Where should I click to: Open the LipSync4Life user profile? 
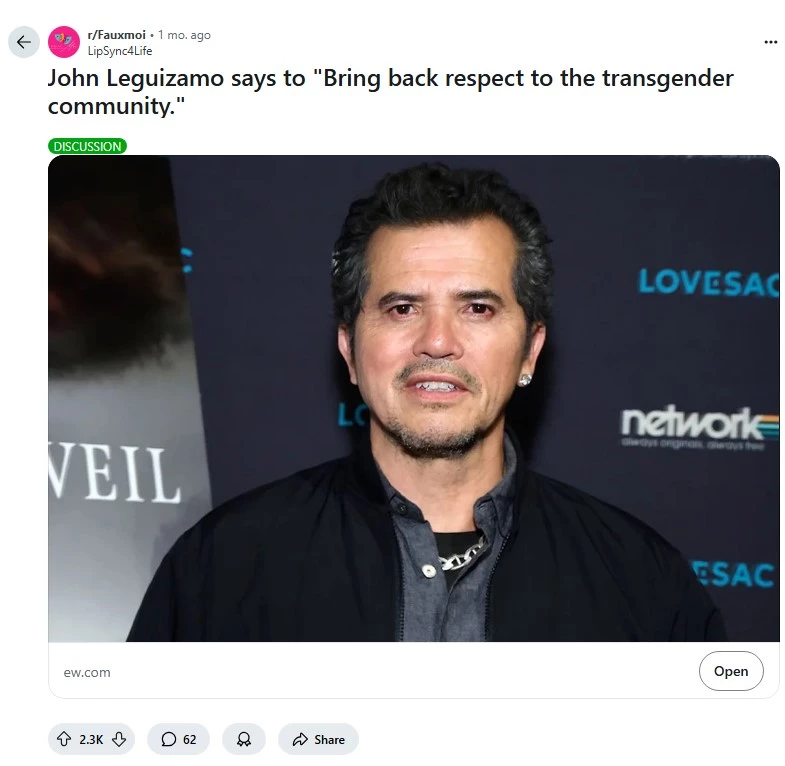point(120,51)
